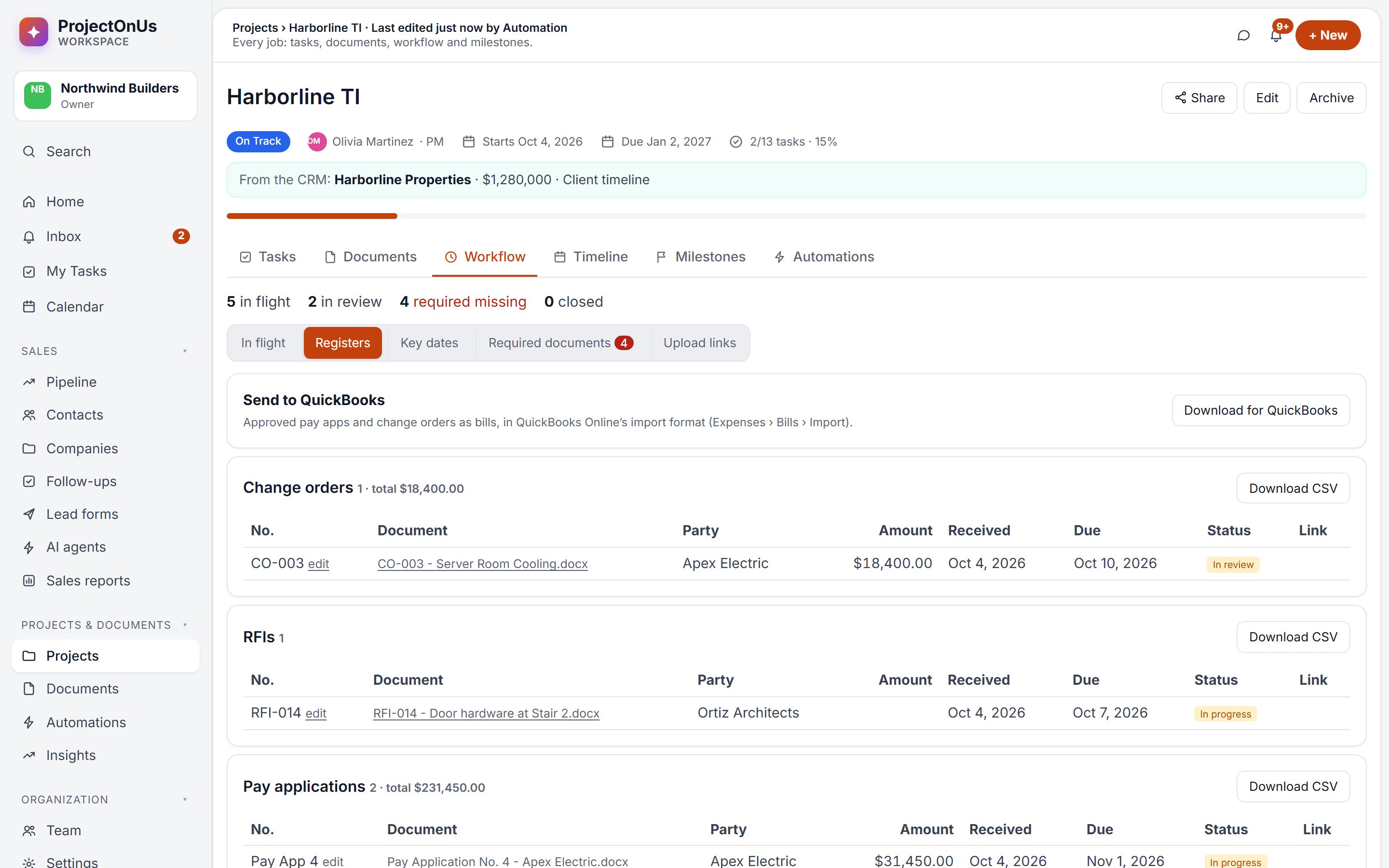1389x868 pixels.
Task: Switch to the Documents project tab
Action: 370,257
